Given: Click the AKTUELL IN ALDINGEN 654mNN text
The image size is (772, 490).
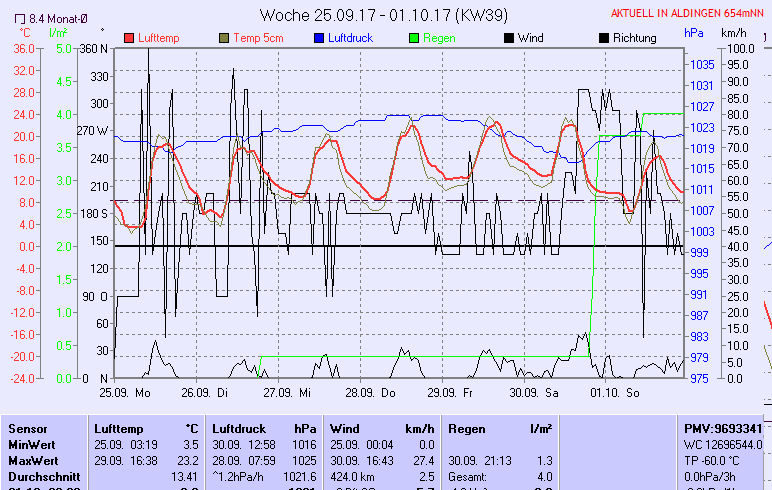Looking at the screenshot, I should 690,13.
